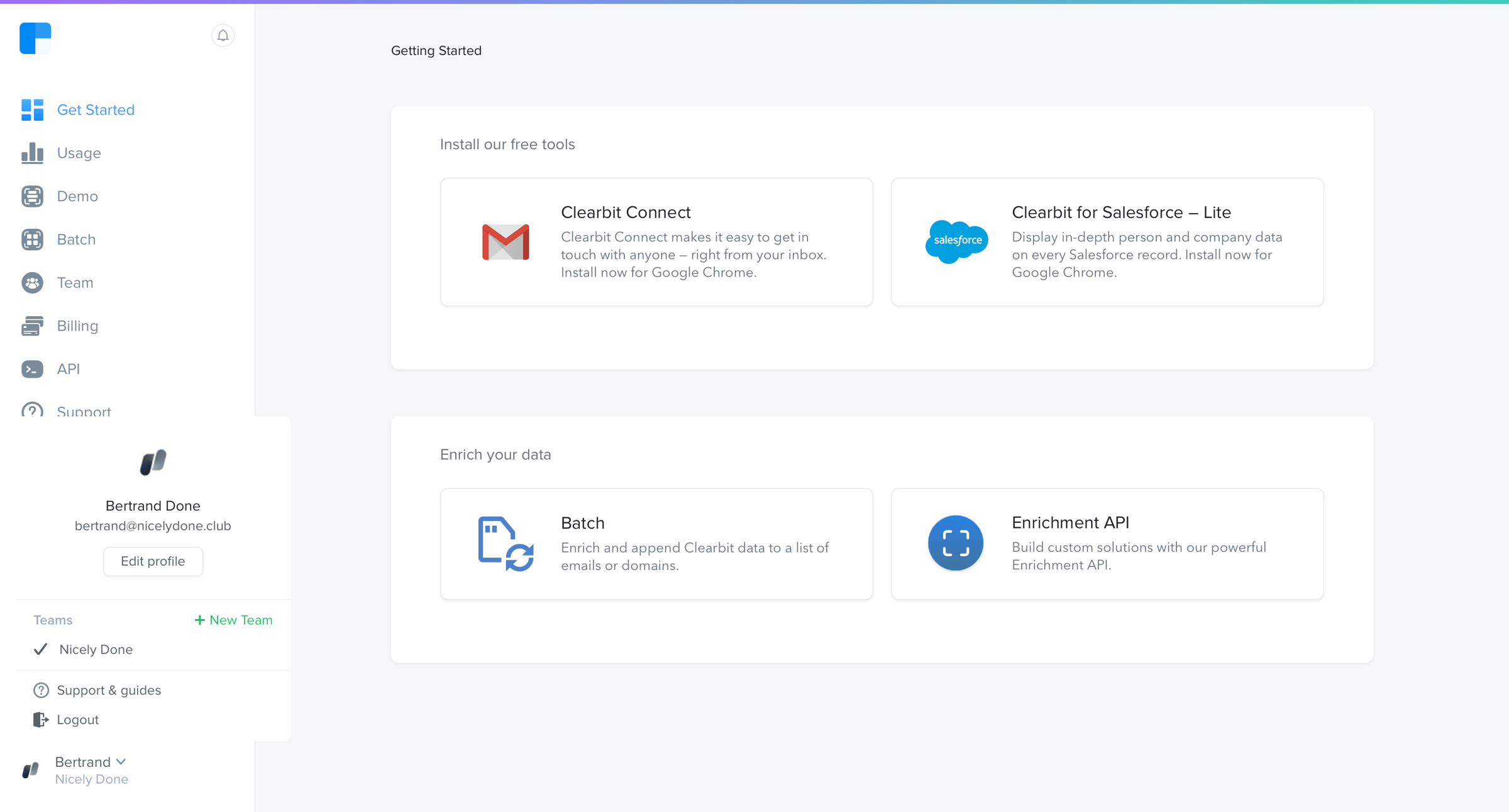Click the Team people icon

click(32, 283)
